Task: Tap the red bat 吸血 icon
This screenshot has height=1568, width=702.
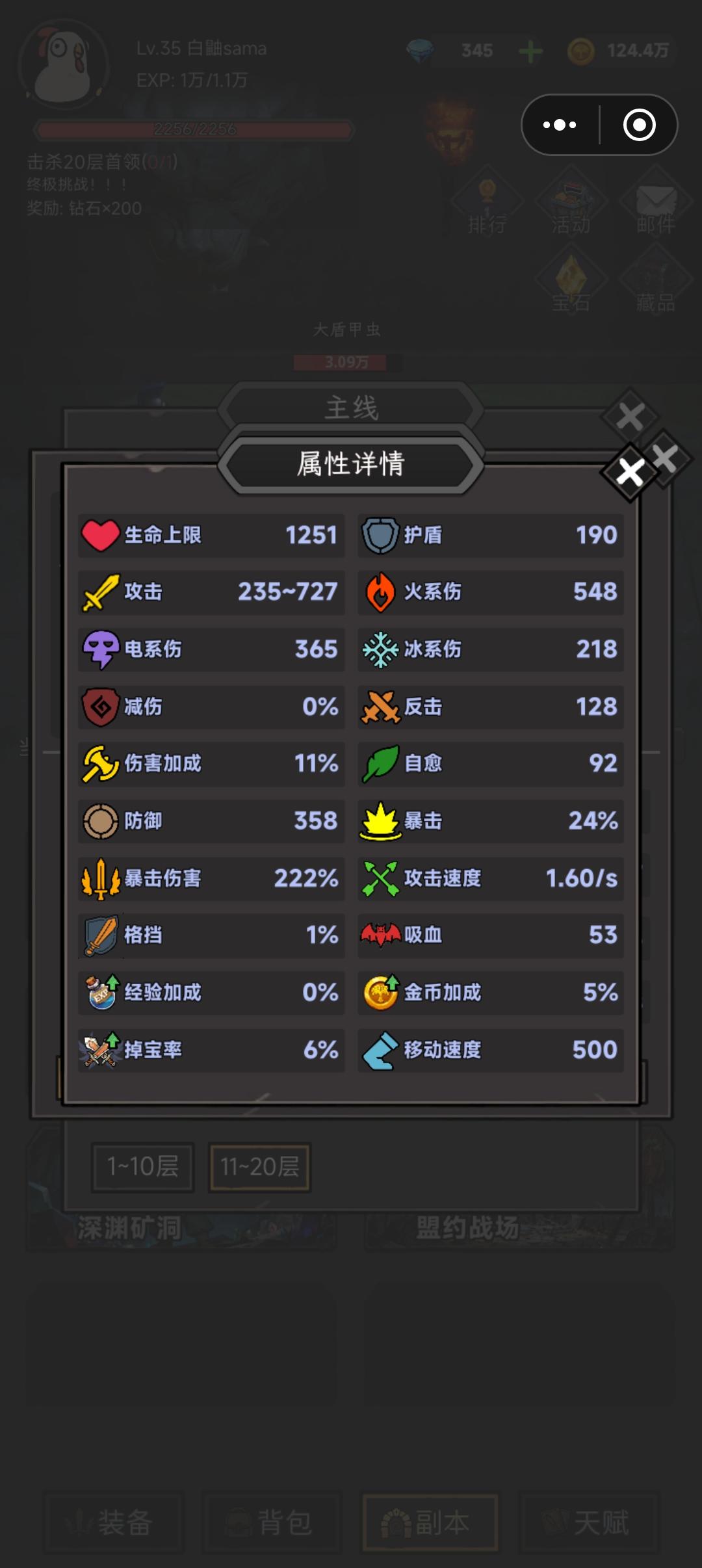Action: pos(380,935)
